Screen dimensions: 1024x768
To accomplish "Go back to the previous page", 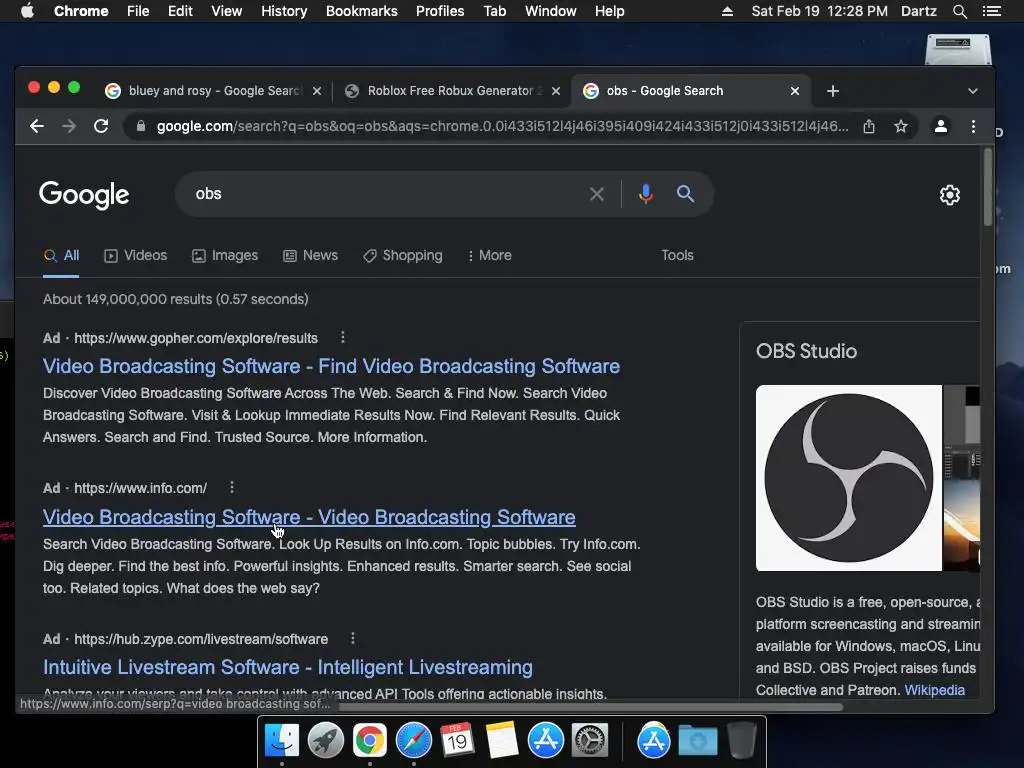I will coord(37,126).
